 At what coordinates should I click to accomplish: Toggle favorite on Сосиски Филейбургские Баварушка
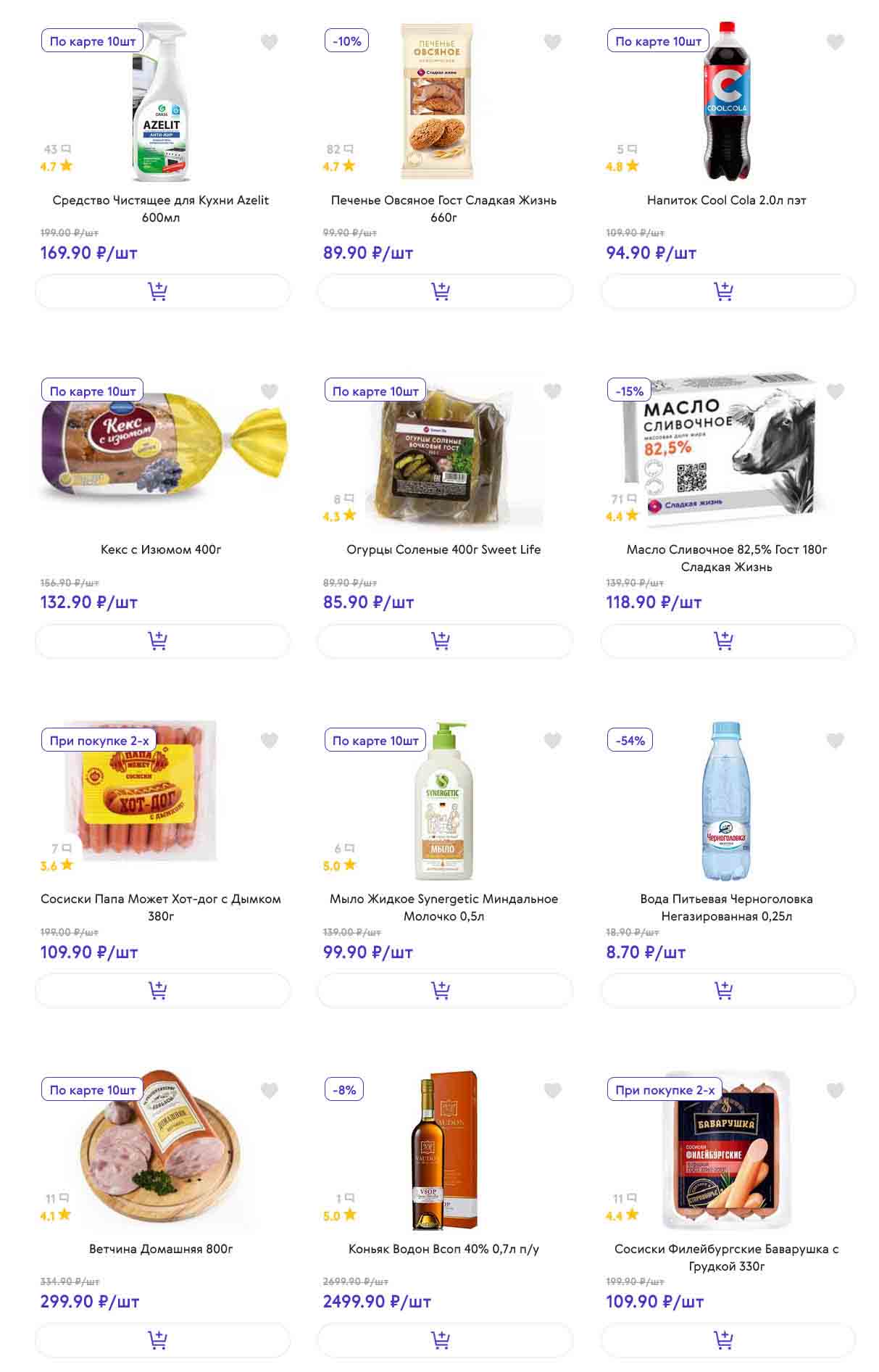[835, 1090]
